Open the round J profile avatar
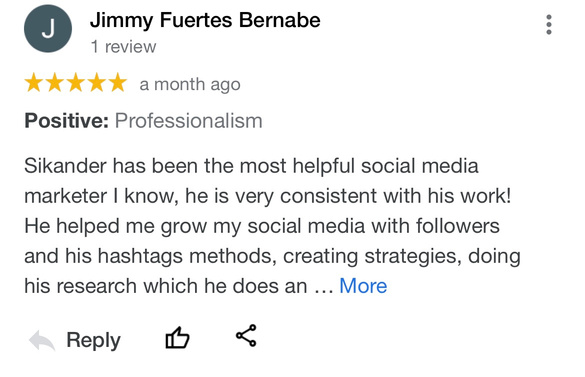 (48, 29)
